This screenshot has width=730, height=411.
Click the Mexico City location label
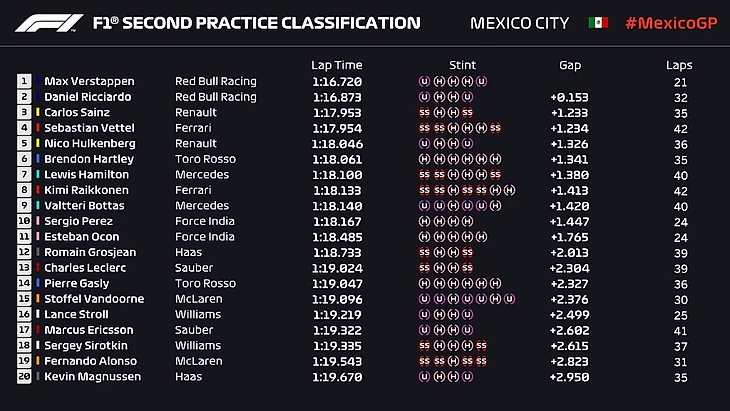coord(519,23)
